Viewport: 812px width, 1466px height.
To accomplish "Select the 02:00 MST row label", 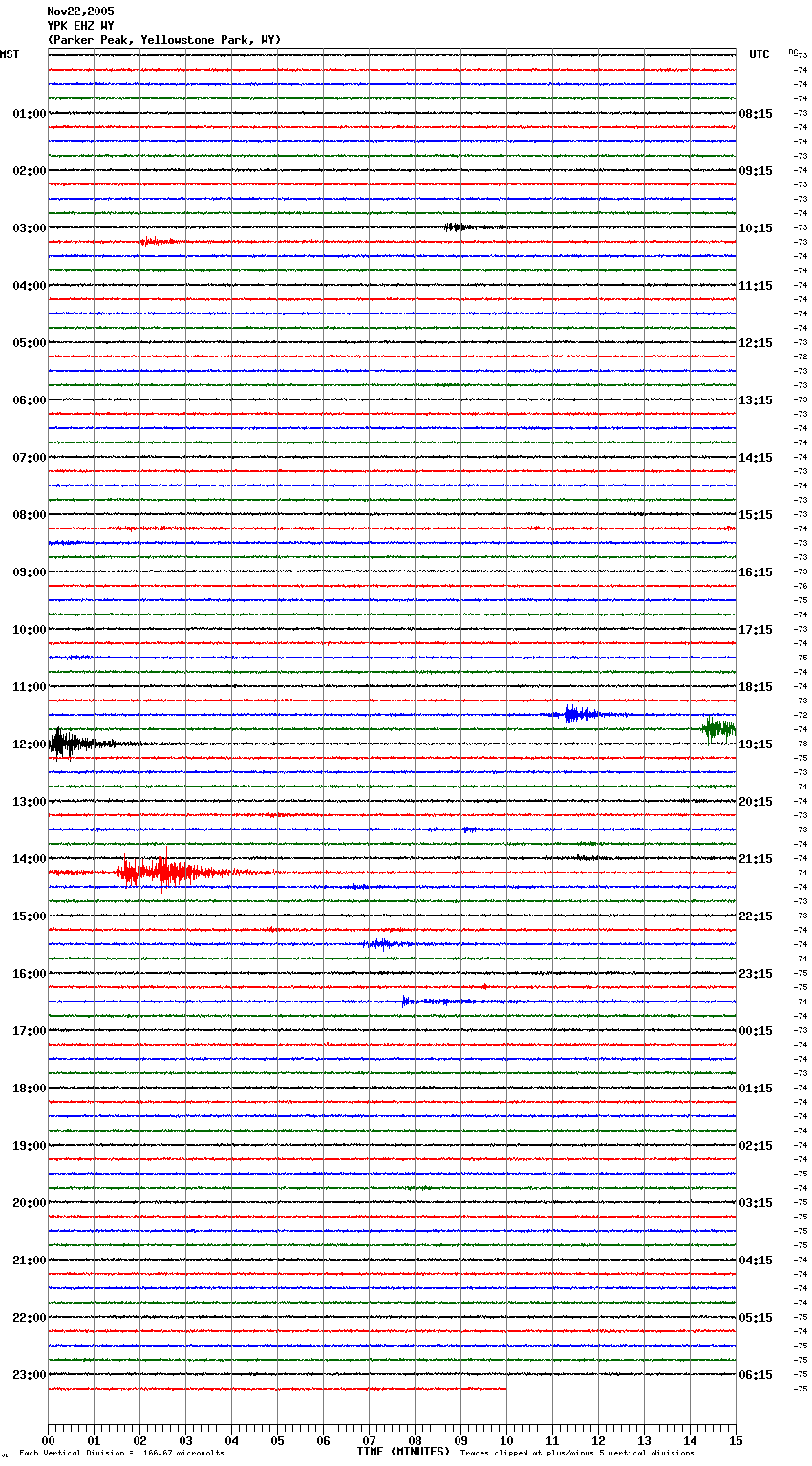I will click(30, 171).
